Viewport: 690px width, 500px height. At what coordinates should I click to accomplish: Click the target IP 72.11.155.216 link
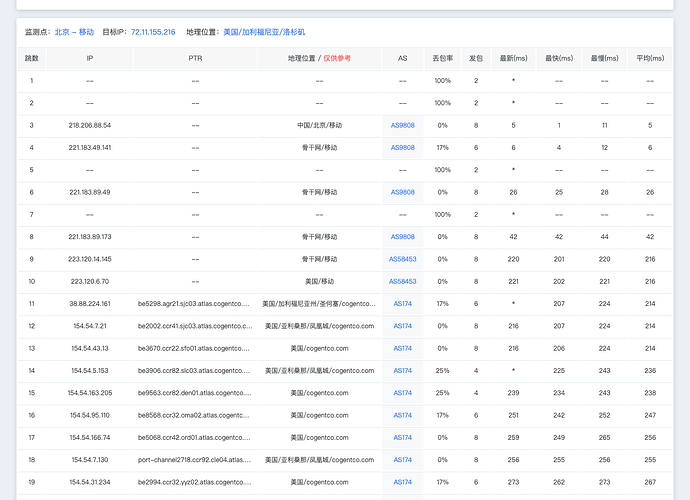[x=153, y=32]
